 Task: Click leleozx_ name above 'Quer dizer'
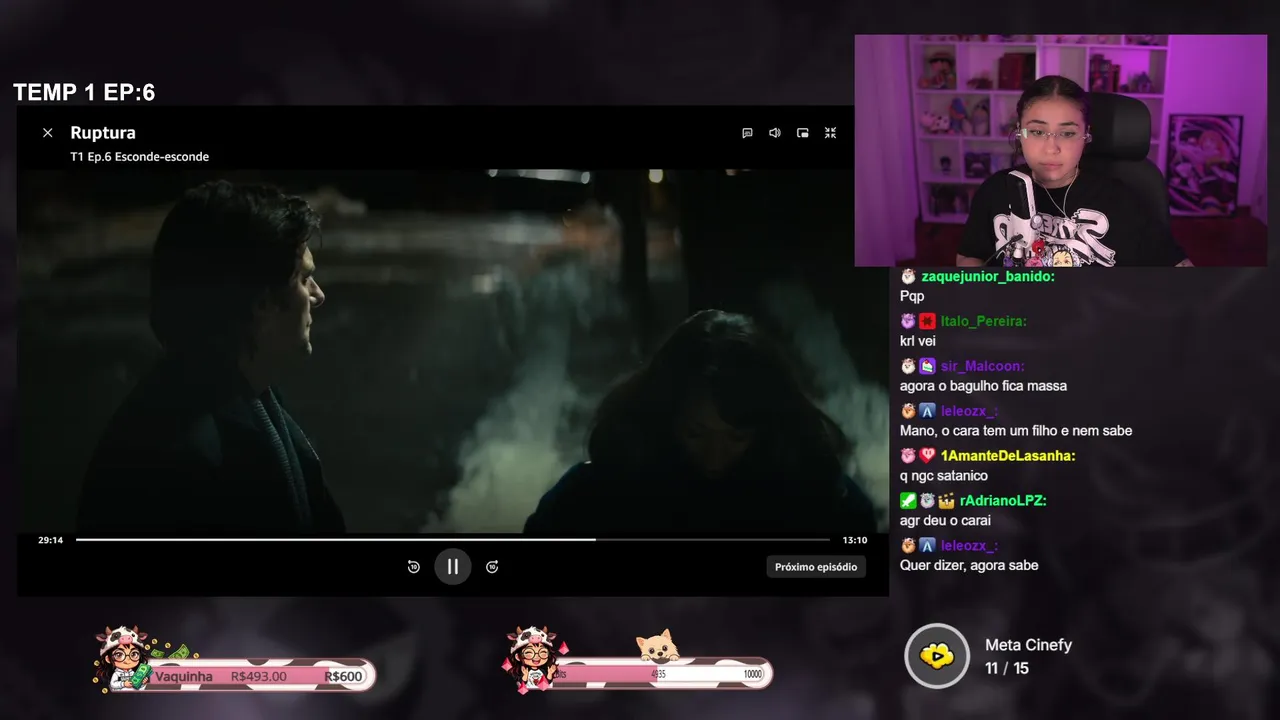(969, 546)
